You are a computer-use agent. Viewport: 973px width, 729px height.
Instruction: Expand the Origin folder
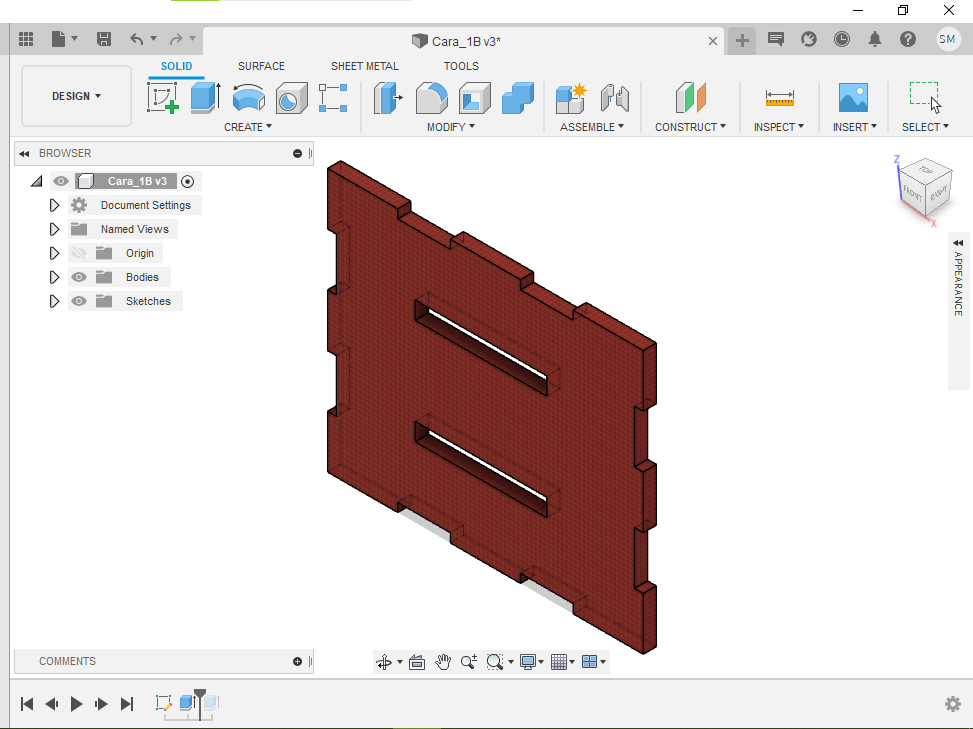(x=54, y=253)
